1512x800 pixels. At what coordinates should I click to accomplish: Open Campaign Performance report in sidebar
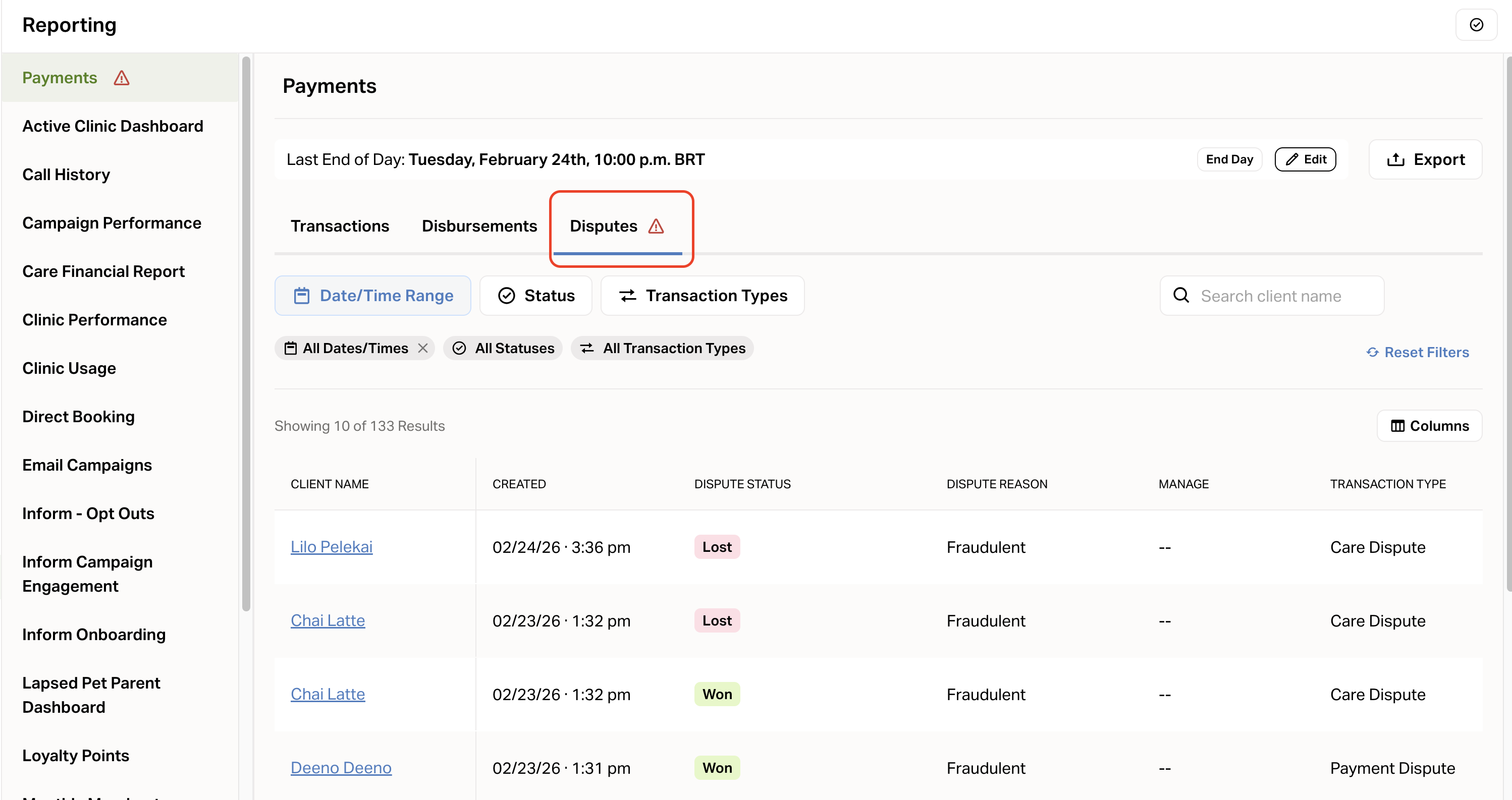coord(112,223)
